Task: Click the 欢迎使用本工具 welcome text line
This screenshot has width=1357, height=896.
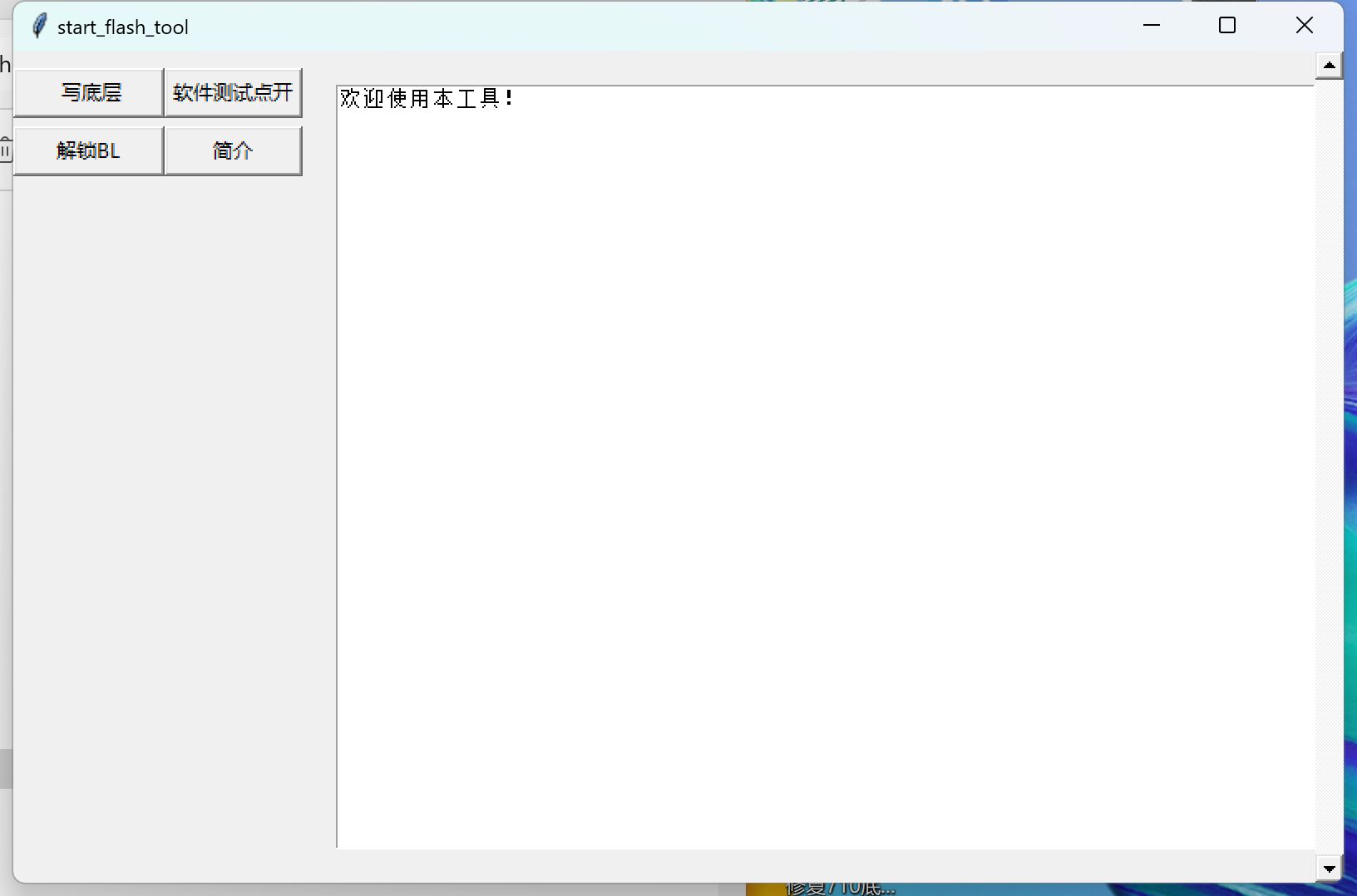Action: [x=426, y=99]
